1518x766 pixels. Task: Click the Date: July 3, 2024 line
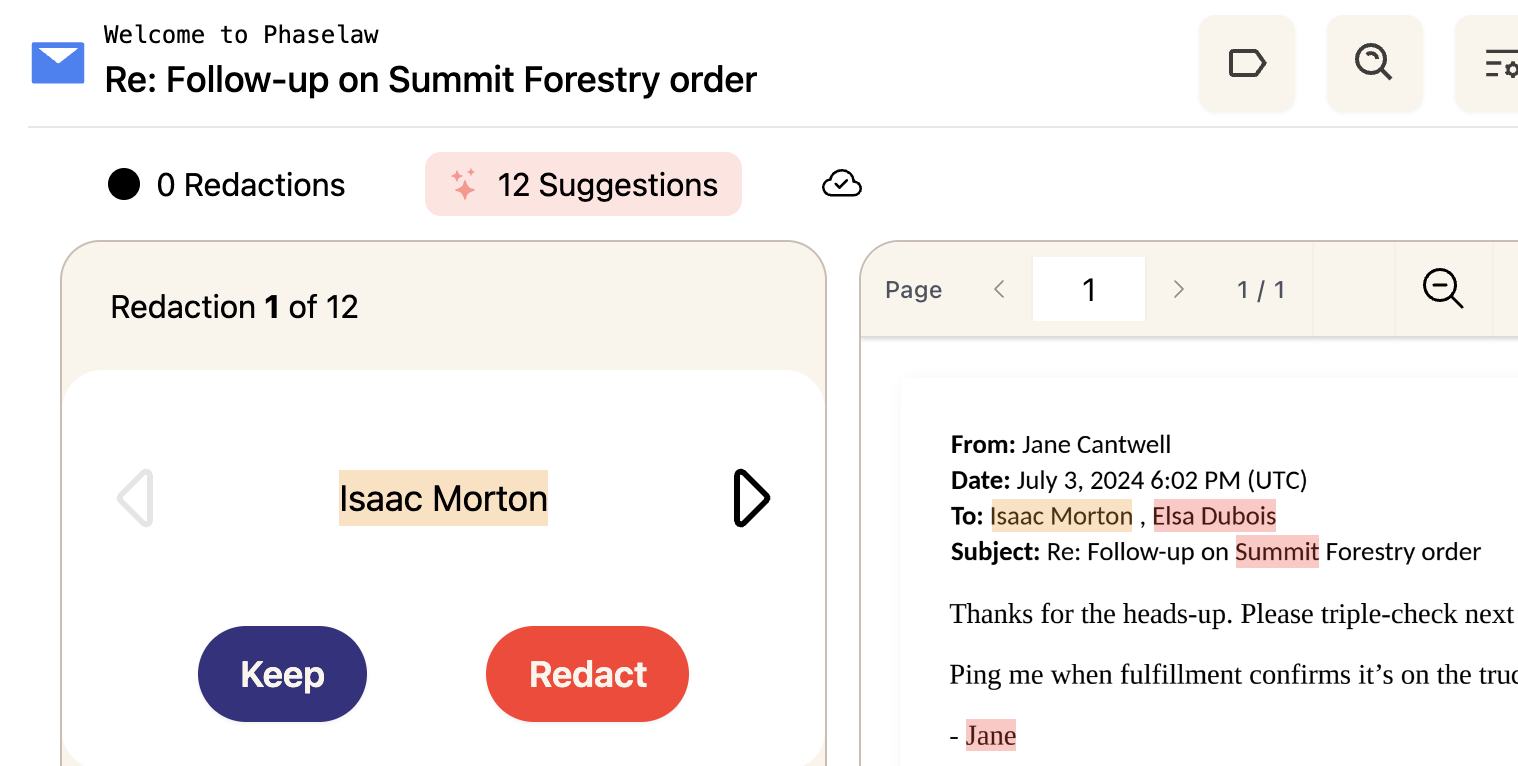[1128, 480]
